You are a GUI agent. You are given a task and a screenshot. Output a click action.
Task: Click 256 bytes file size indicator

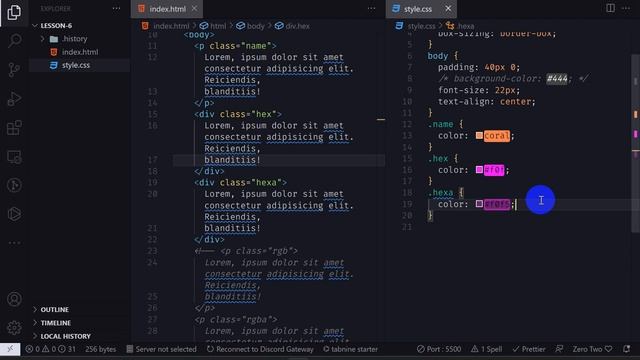[100, 349]
